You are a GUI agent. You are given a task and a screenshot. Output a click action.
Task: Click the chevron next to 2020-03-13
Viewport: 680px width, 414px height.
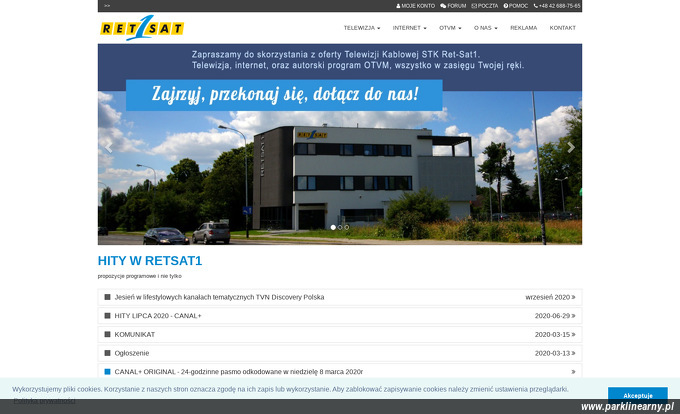(x=573, y=353)
